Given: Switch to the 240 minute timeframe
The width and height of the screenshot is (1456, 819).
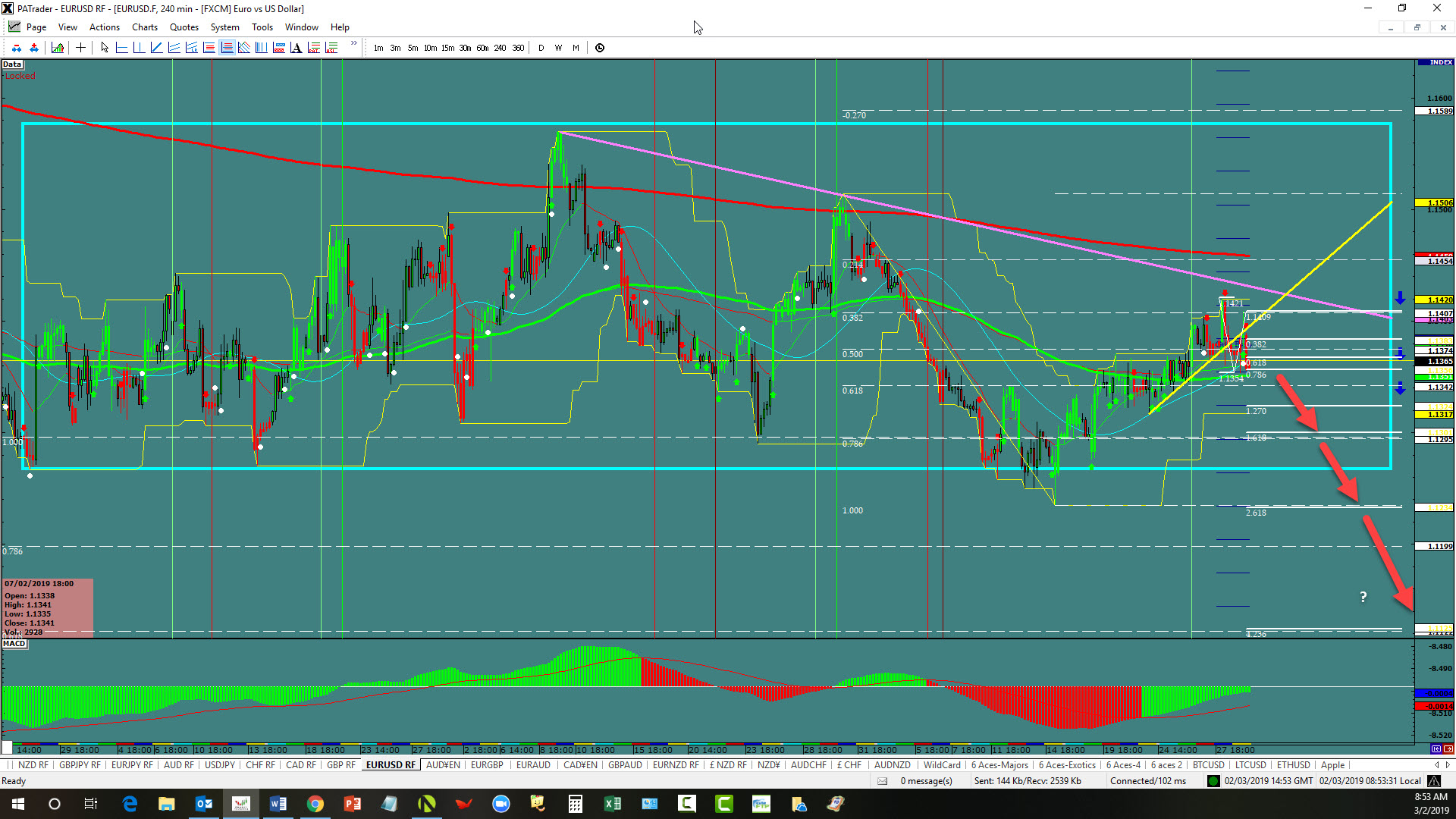Looking at the screenshot, I should pos(500,48).
